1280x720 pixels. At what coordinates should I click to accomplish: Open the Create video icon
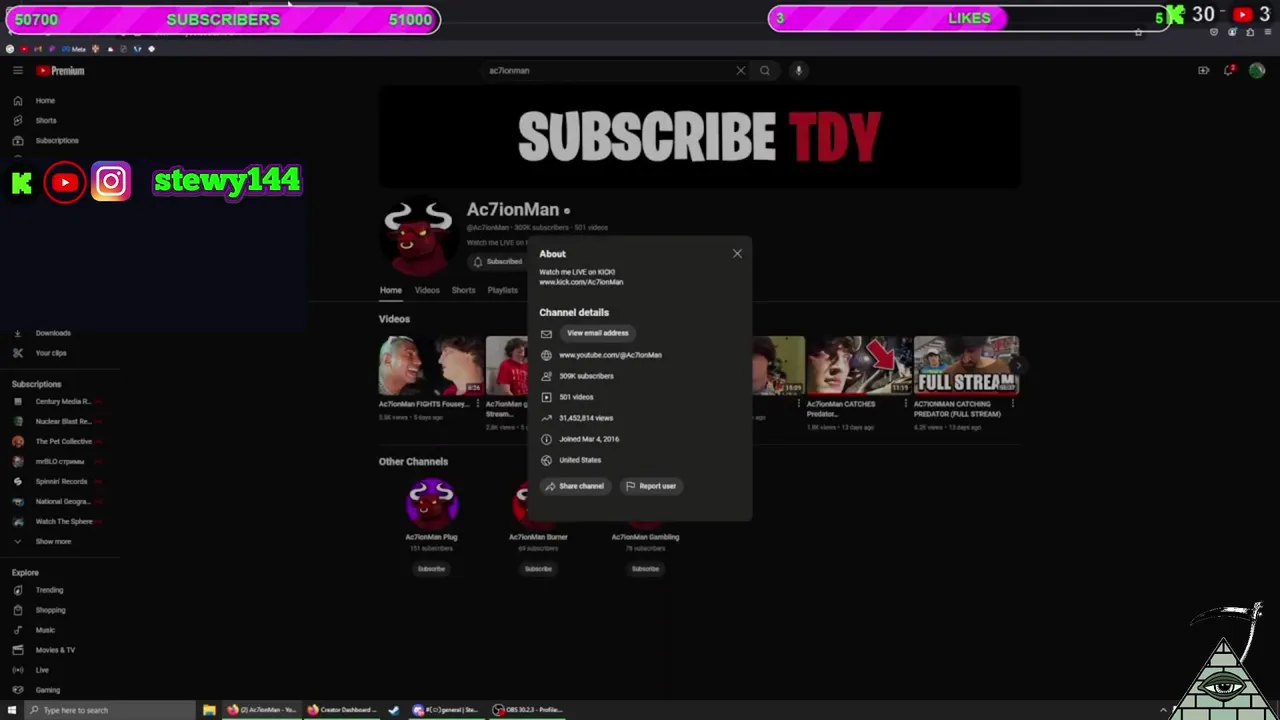[x=1203, y=71]
